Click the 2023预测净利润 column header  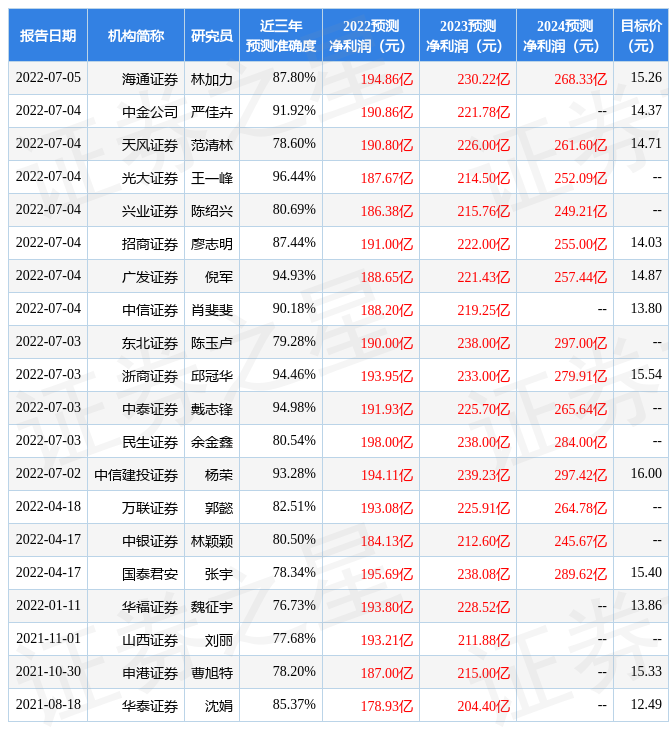click(x=467, y=36)
